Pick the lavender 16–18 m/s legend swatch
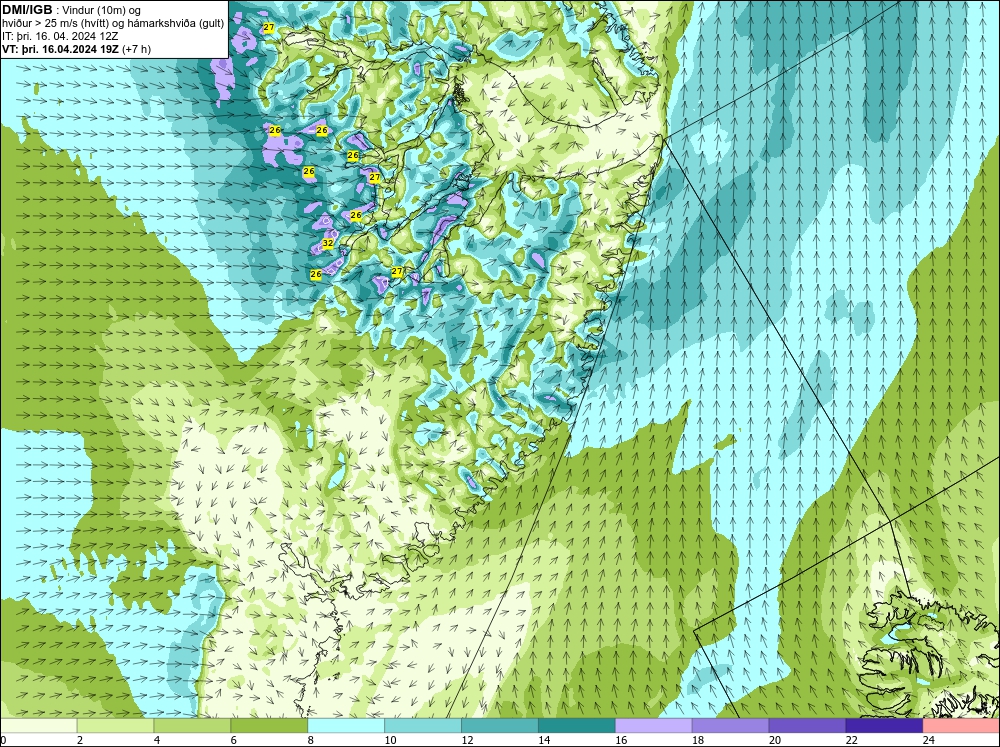 [x=654, y=725]
